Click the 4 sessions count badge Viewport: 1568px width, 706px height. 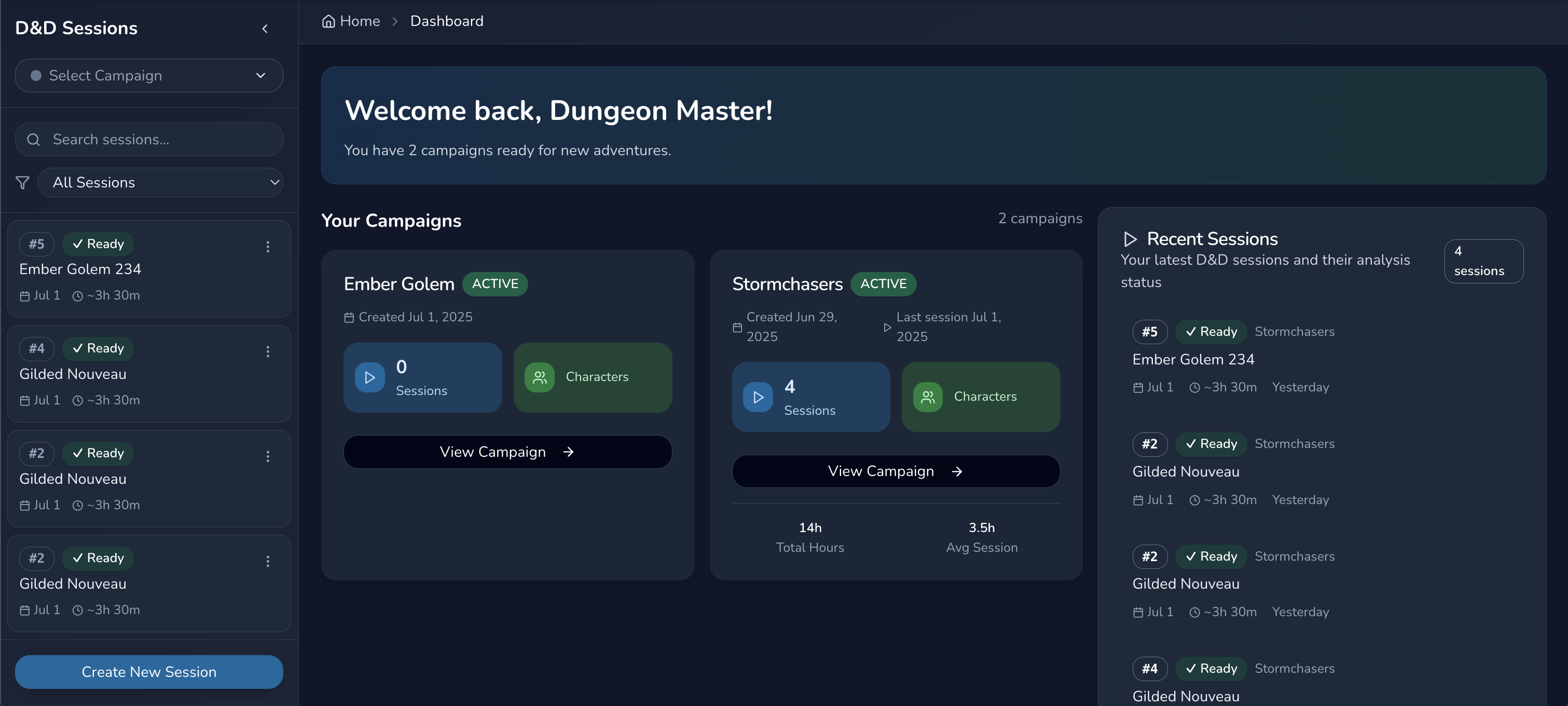(1484, 261)
